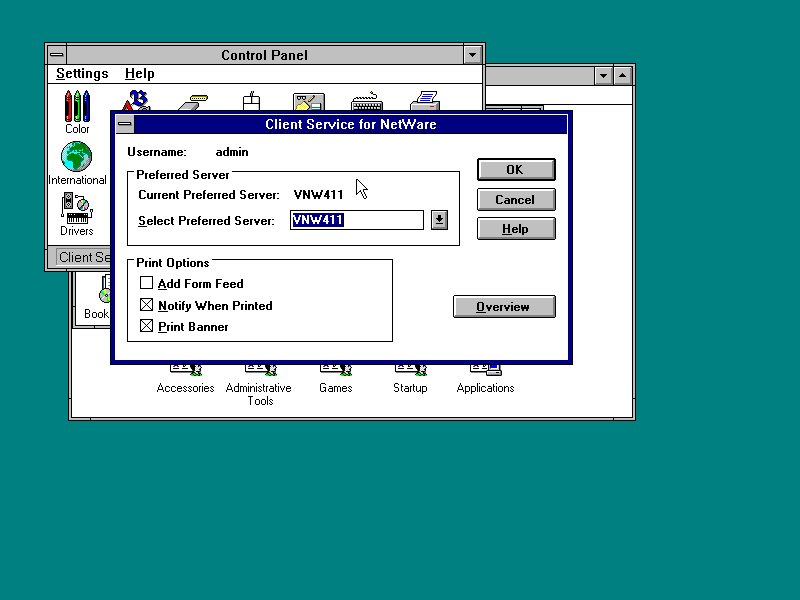Screen dimensions: 800x600
Task: Click the "Select Preferred Server:" label
Action: point(206,221)
